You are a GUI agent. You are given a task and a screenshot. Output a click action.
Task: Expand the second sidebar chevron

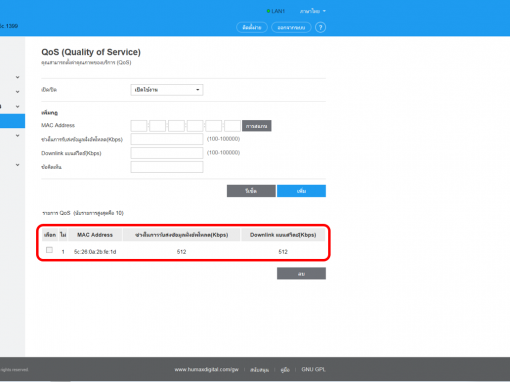[18, 92]
